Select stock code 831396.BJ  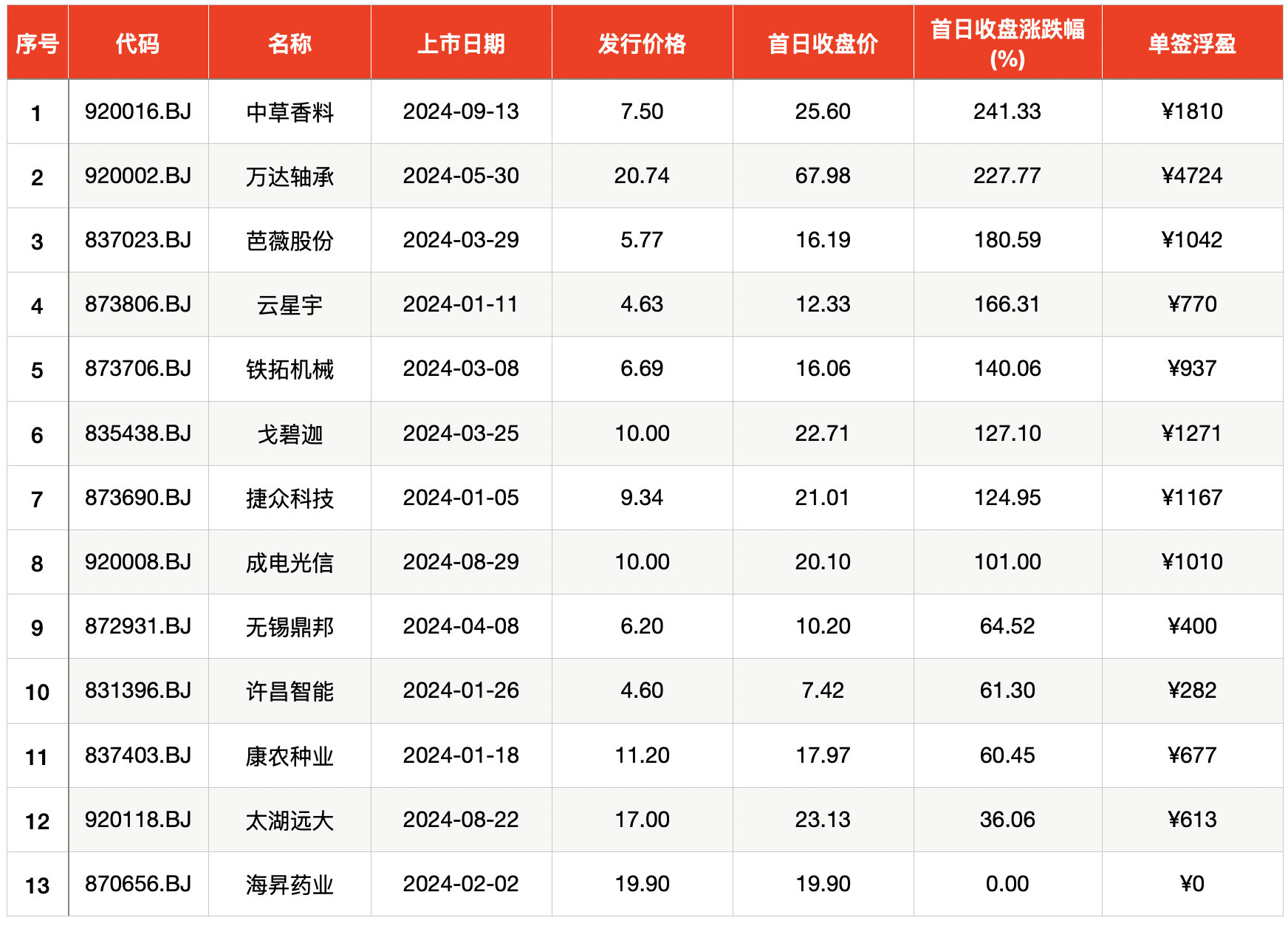[x=138, y=690]
